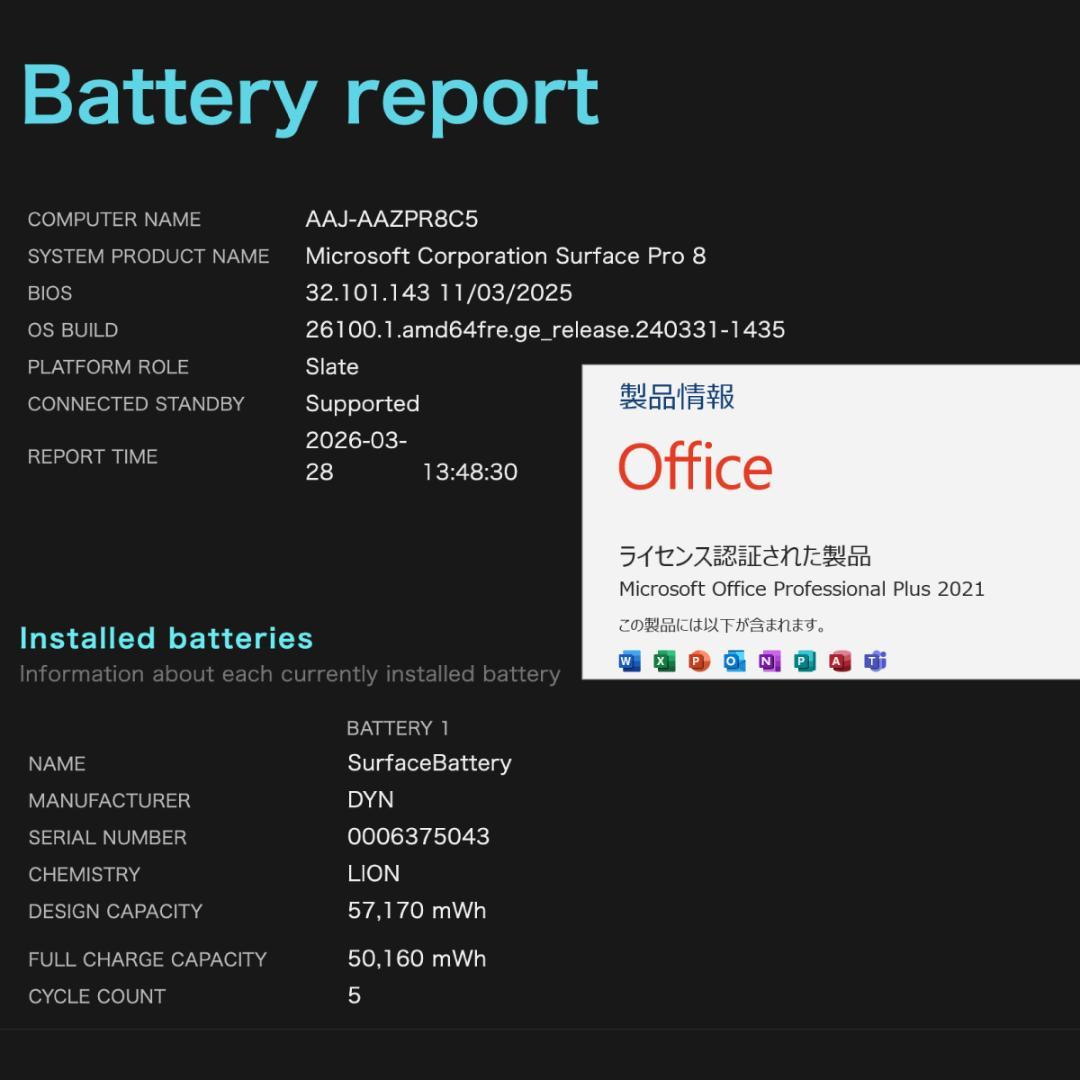The image size is (1080, 1080).
Task: Click the SurfaceBattery name value
Action: [429, 763]
